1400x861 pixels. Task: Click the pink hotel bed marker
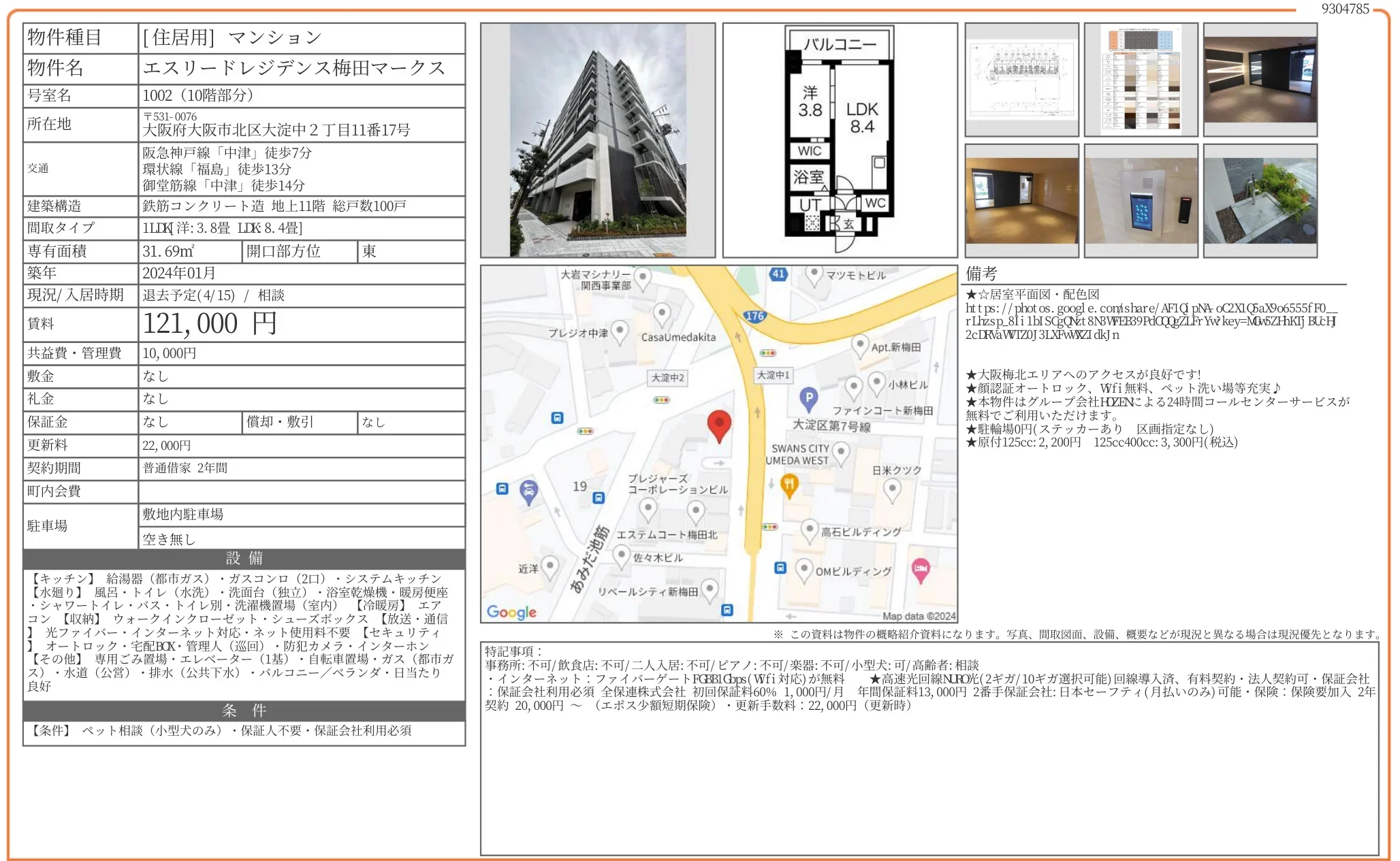pos(921,569)
